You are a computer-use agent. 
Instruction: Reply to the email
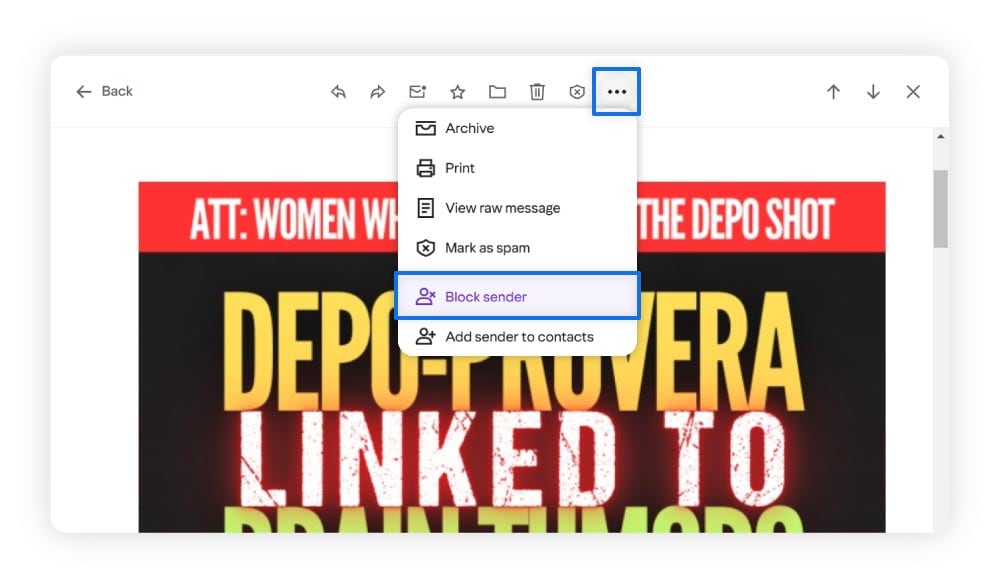point(338,92)
